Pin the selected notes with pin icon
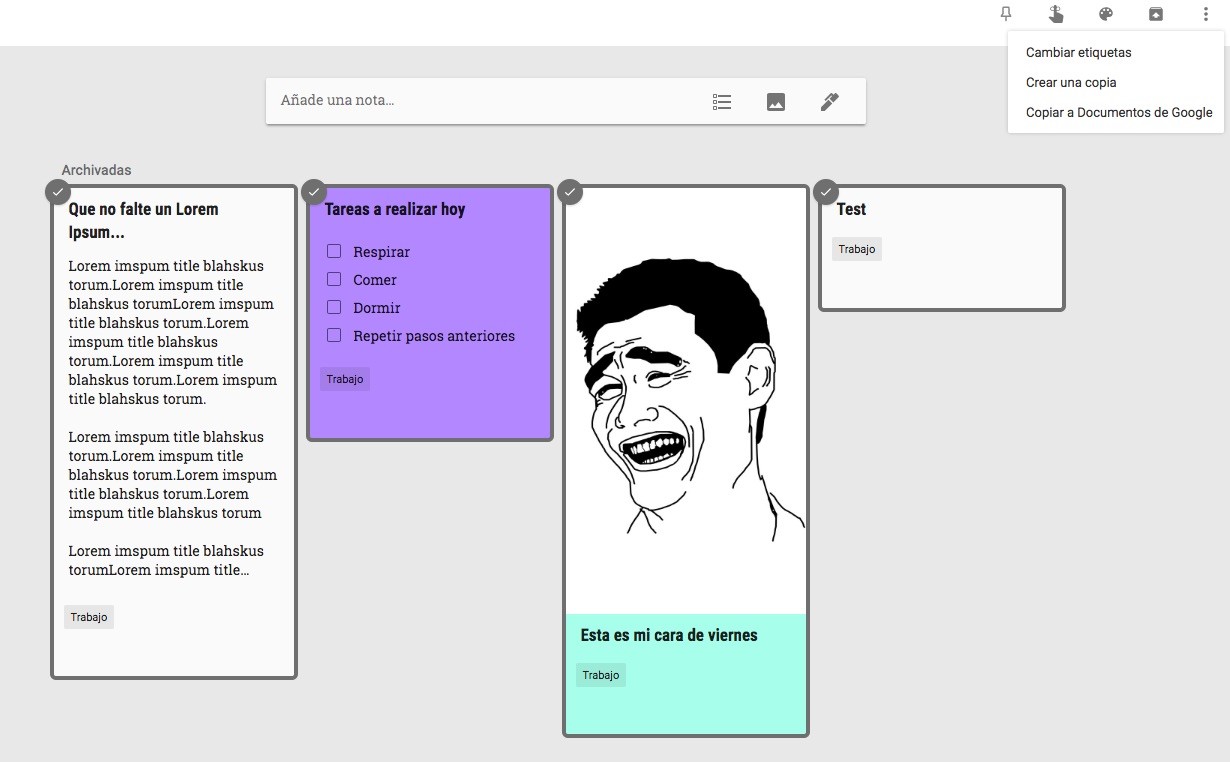This screenshot has height=762, width=1230. pyautogui.click(x=1006, y=14)
